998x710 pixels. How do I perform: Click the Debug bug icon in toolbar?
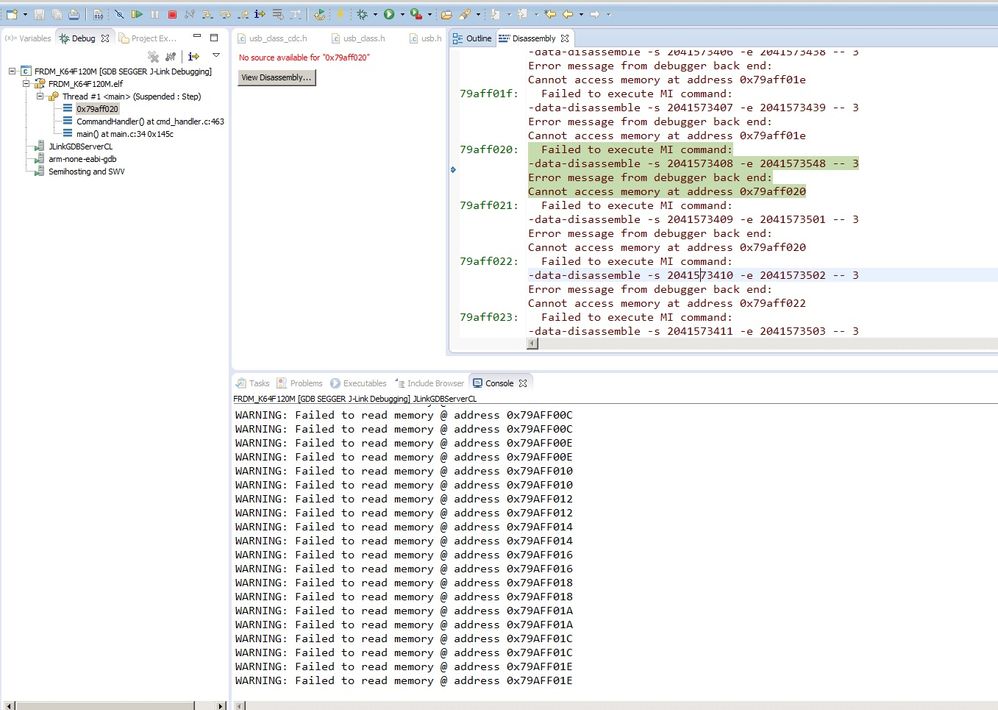362,14
